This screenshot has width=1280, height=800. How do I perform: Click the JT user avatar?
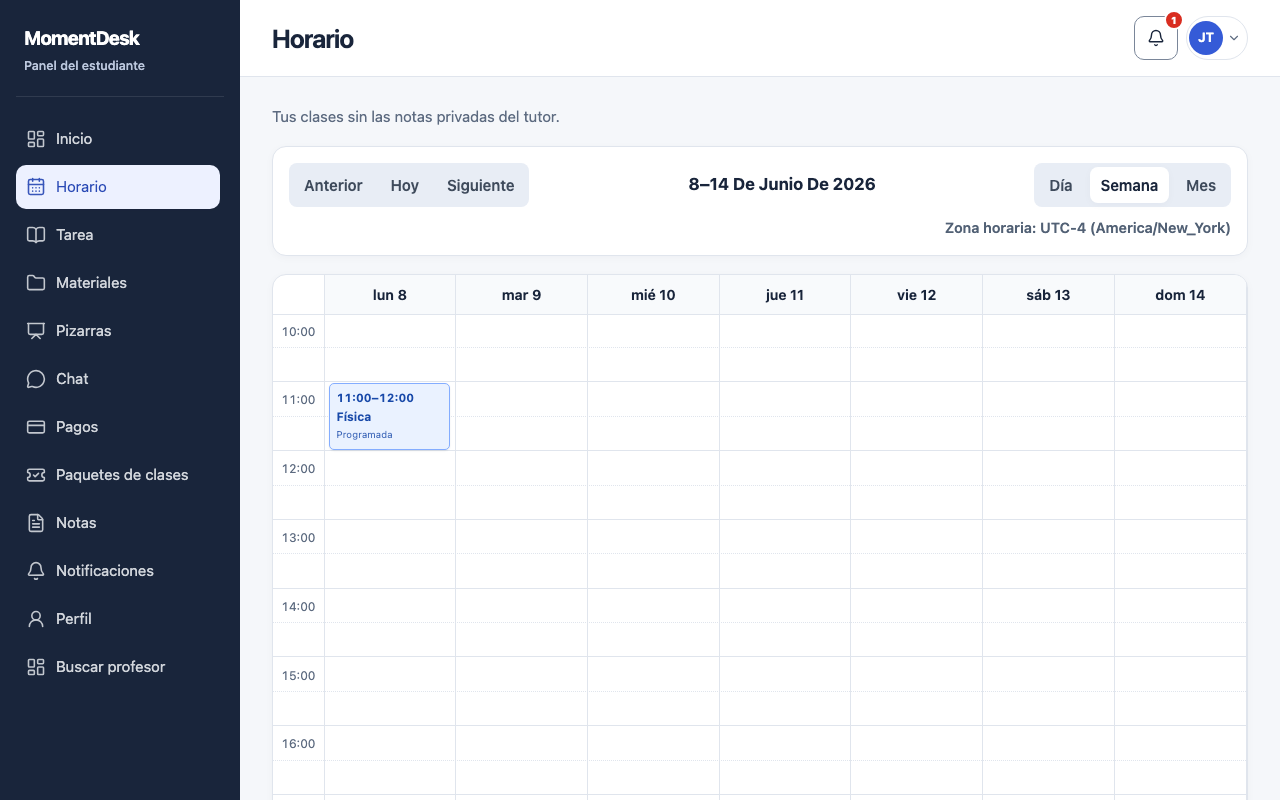coord(1206,38)
